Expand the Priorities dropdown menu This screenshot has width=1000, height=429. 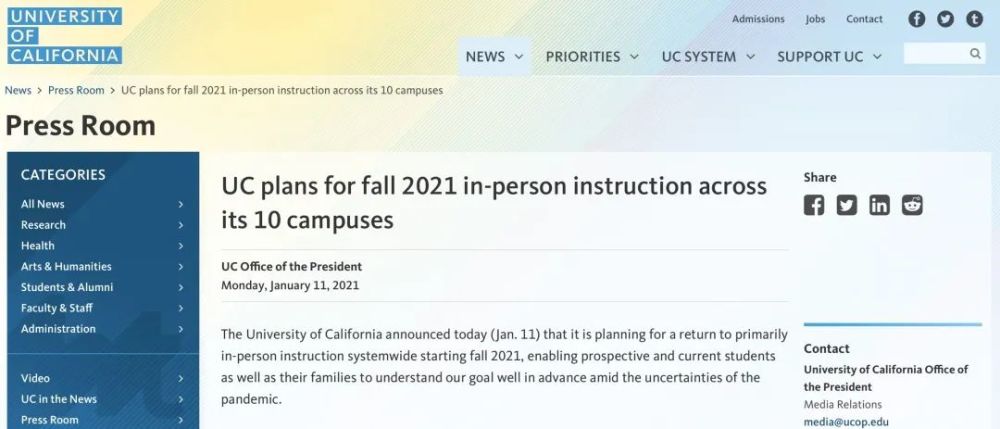tap(592, 57)
